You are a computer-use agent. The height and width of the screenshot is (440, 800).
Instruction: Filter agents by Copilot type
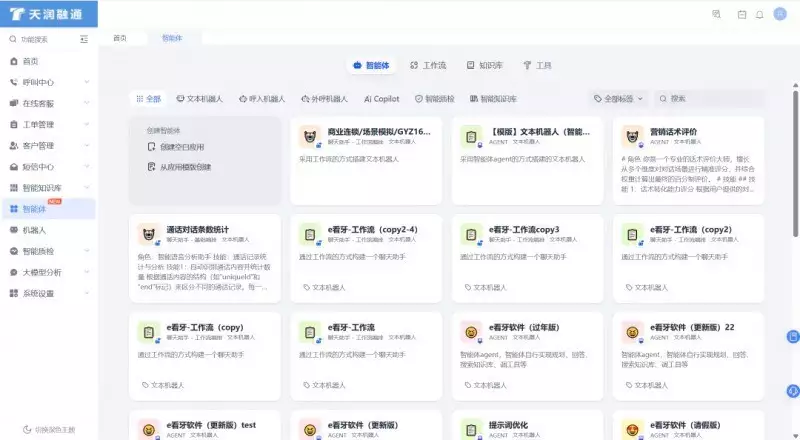tap(381, 99)
